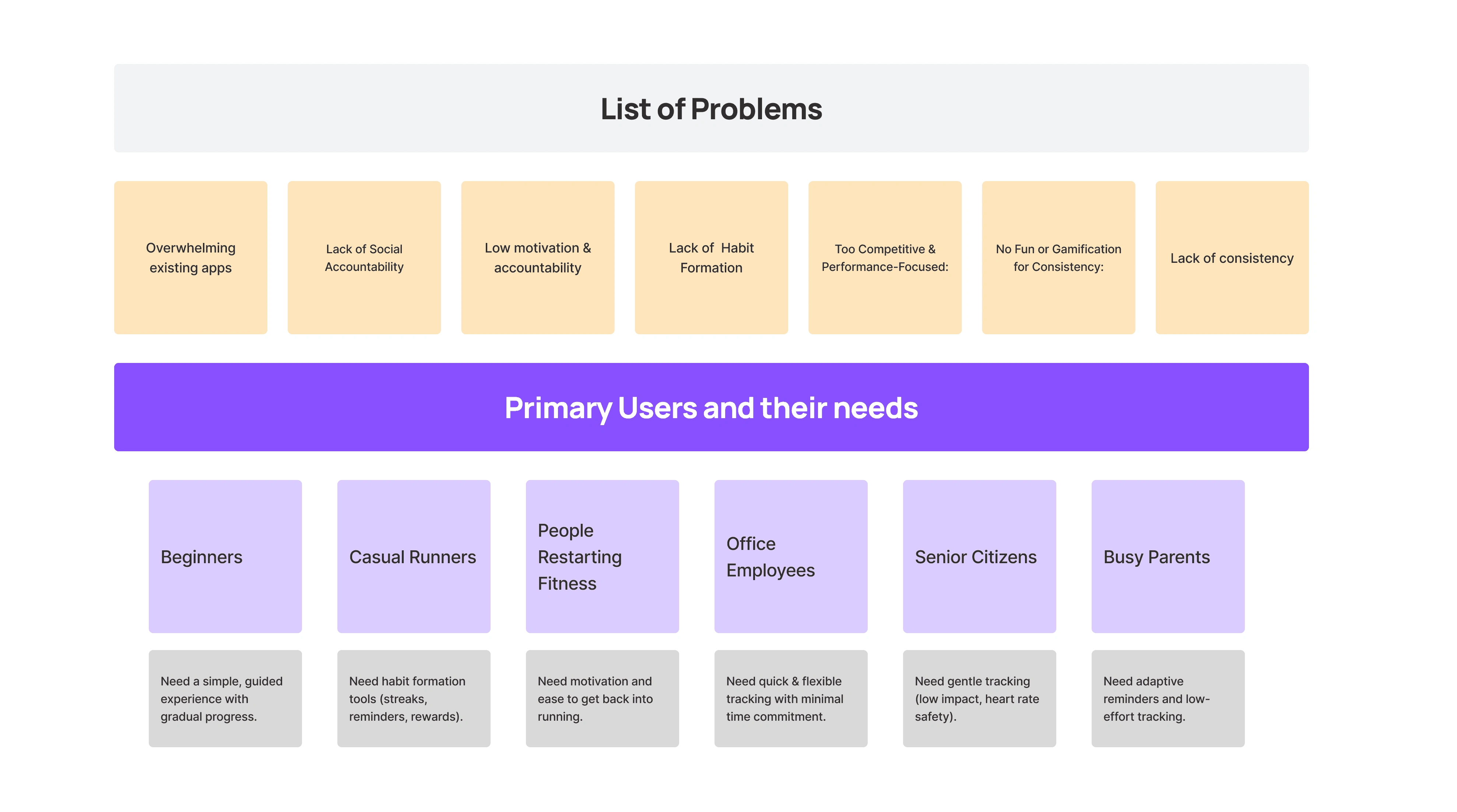1457x812 pixels.
Task: Click the 'Beginners' user card
Action: [x=225, y=557]
